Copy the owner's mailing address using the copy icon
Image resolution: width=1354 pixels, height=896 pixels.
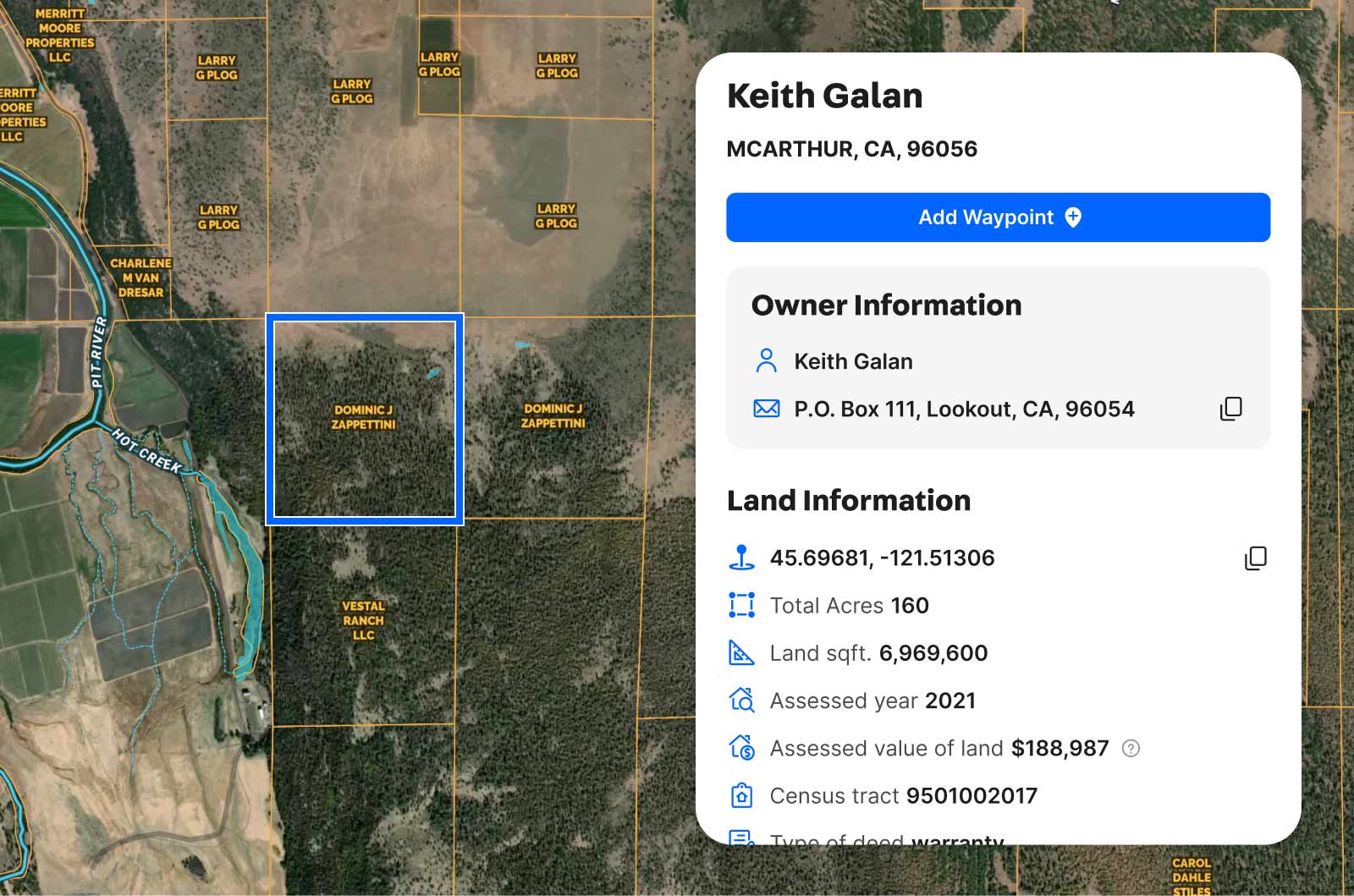(1230, 409)
